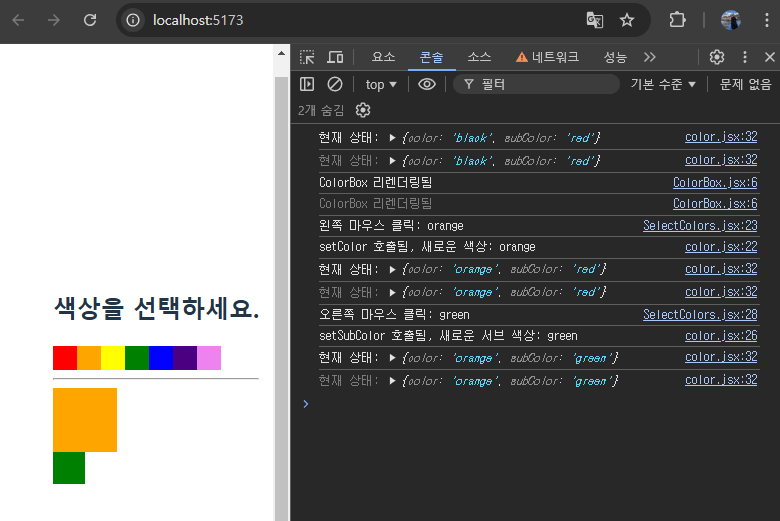The width and height of the screenshot is (780, 521).
Task: Go back in browser history
Action: pos(18,20)
